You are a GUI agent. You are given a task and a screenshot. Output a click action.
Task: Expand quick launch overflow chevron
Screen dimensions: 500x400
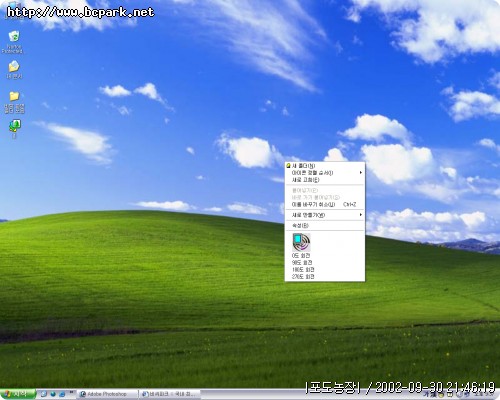[71, 392]
